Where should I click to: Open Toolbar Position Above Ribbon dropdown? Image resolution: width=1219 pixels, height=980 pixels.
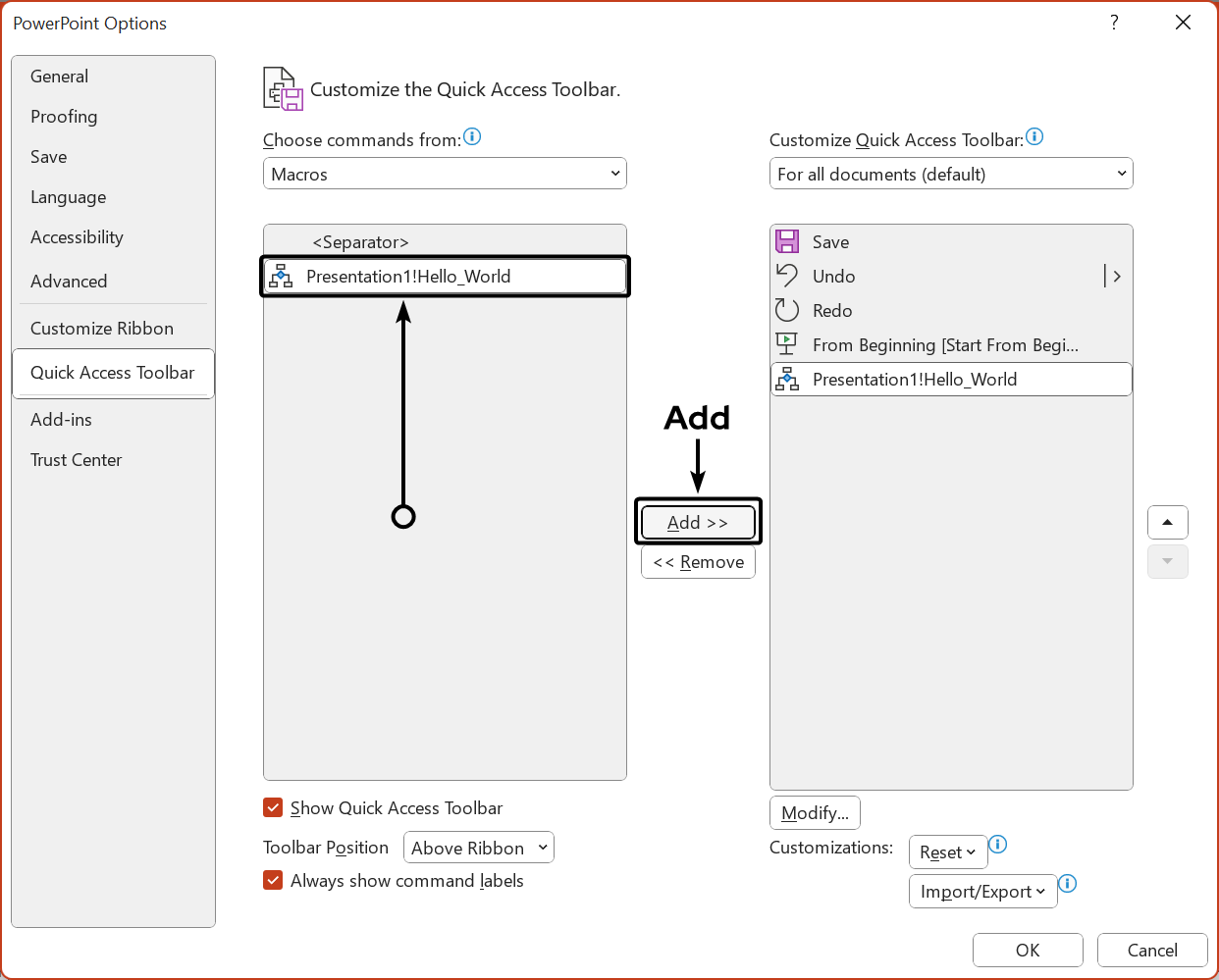(x=479, y=848)
